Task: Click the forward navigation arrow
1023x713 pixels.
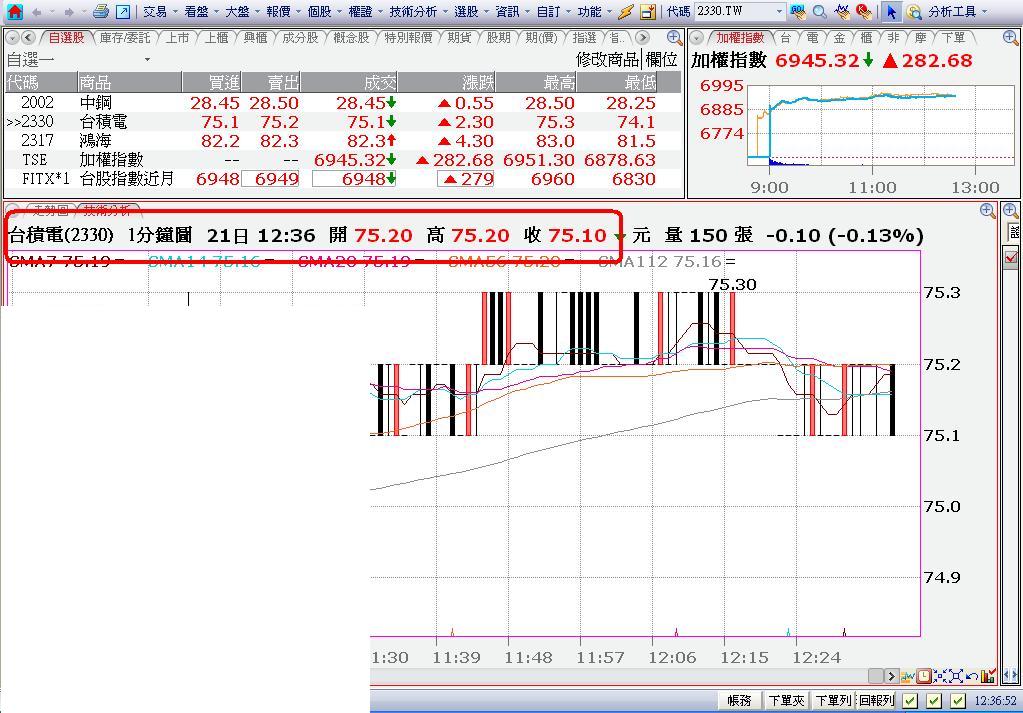Action: point(69,12)
